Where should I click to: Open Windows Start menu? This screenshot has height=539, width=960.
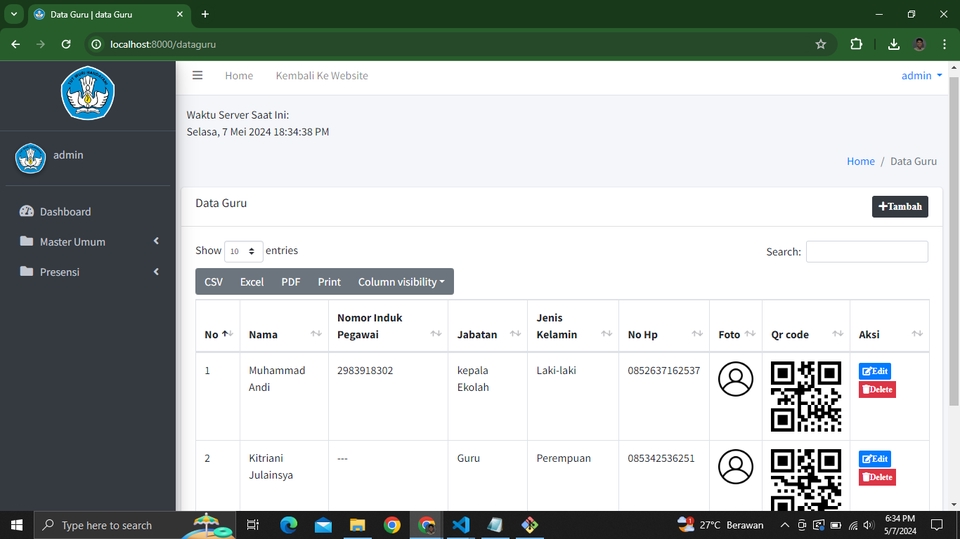point(17,525)
